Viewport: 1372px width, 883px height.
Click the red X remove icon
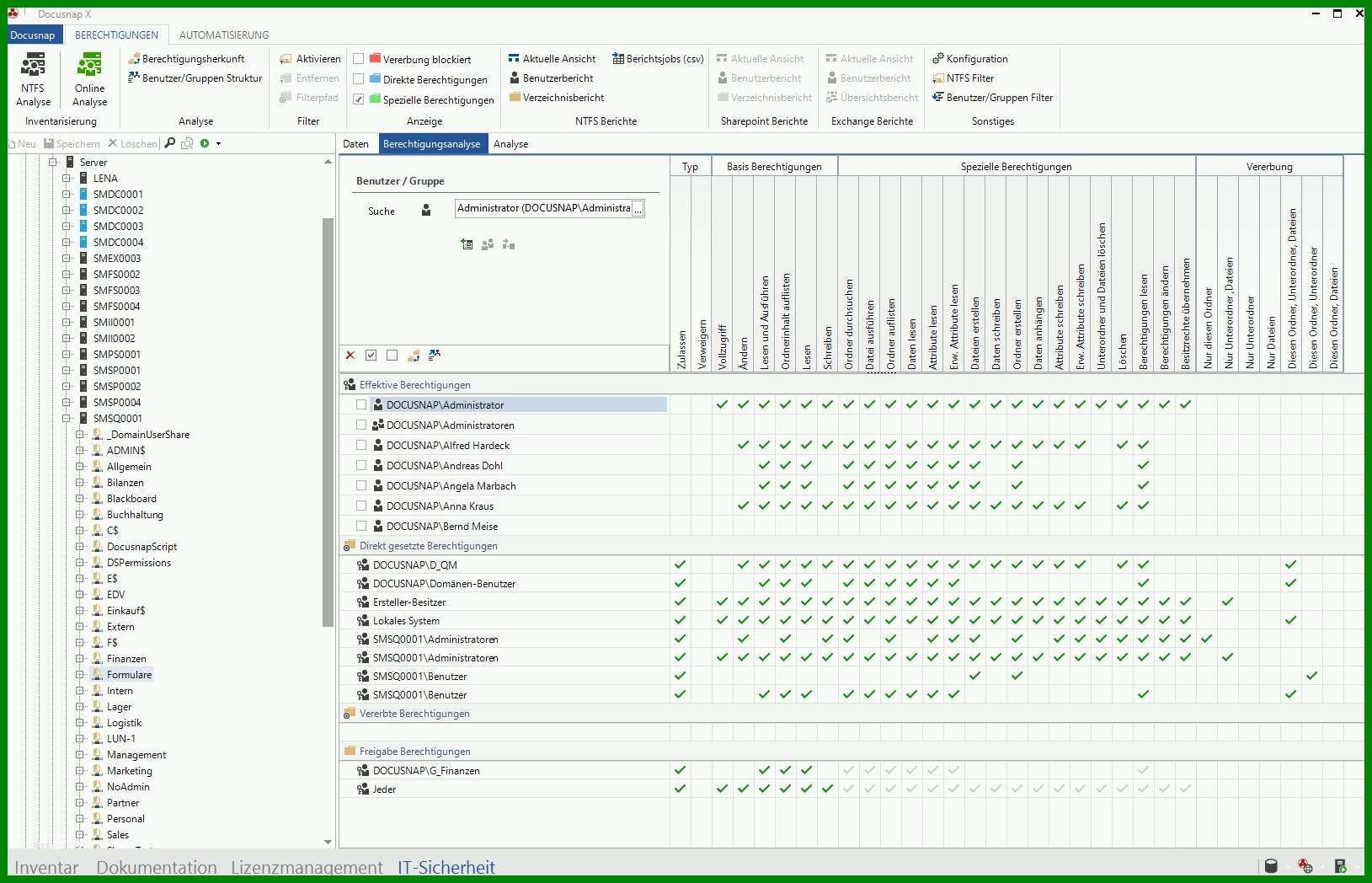[x=350, y=356]
